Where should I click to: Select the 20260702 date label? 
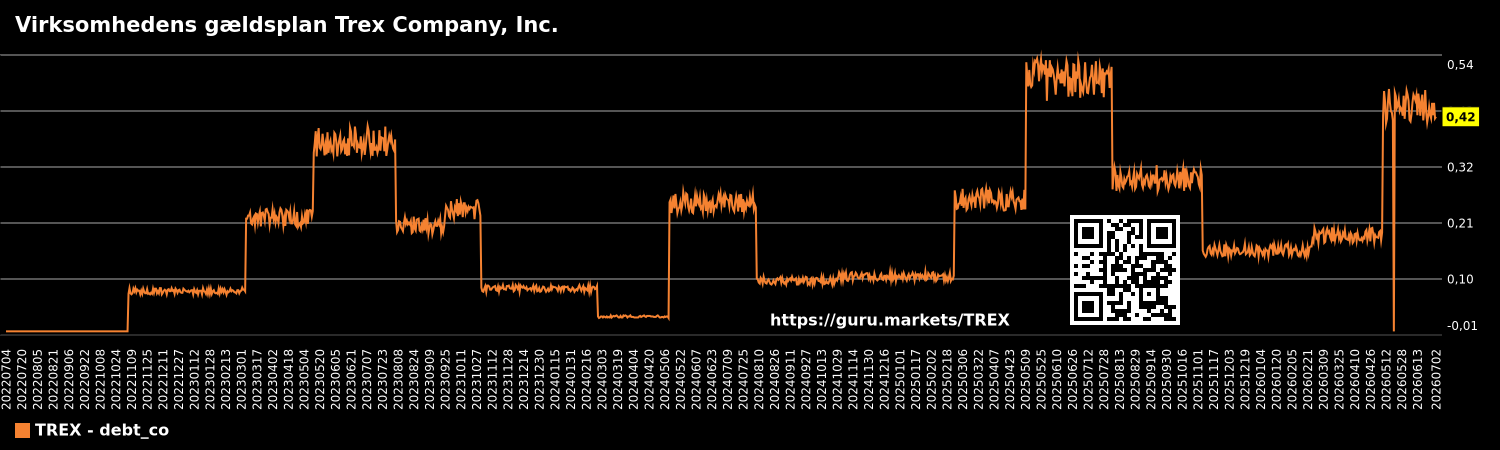point(1434,378)
